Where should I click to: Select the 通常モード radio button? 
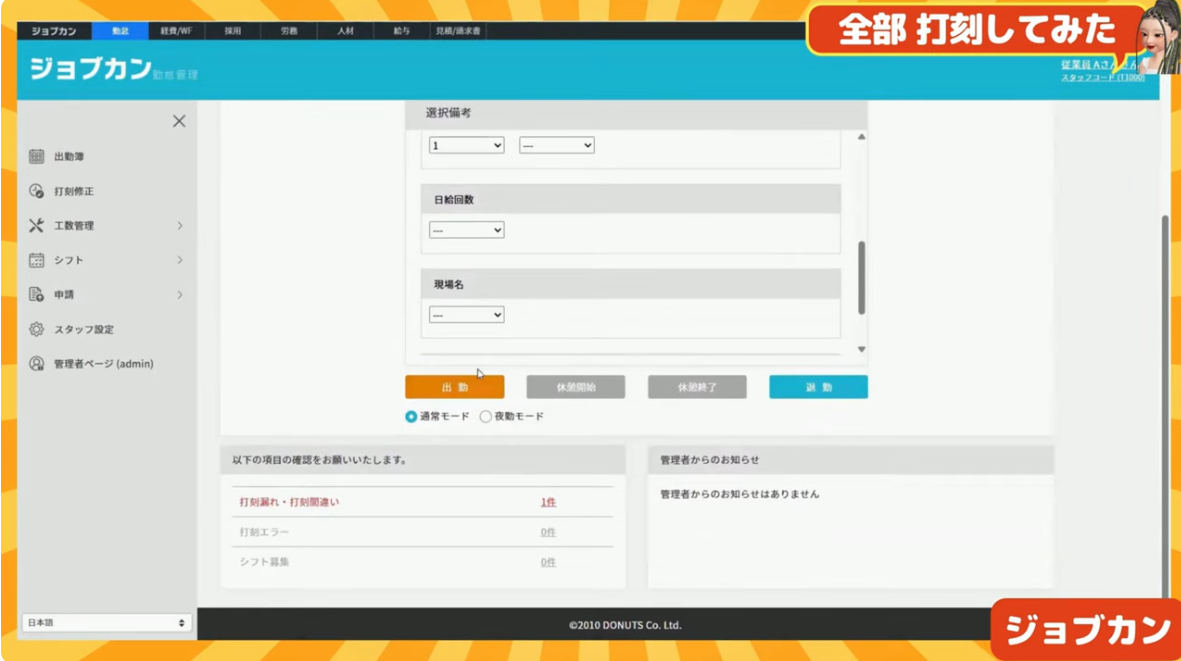point(410,416)
